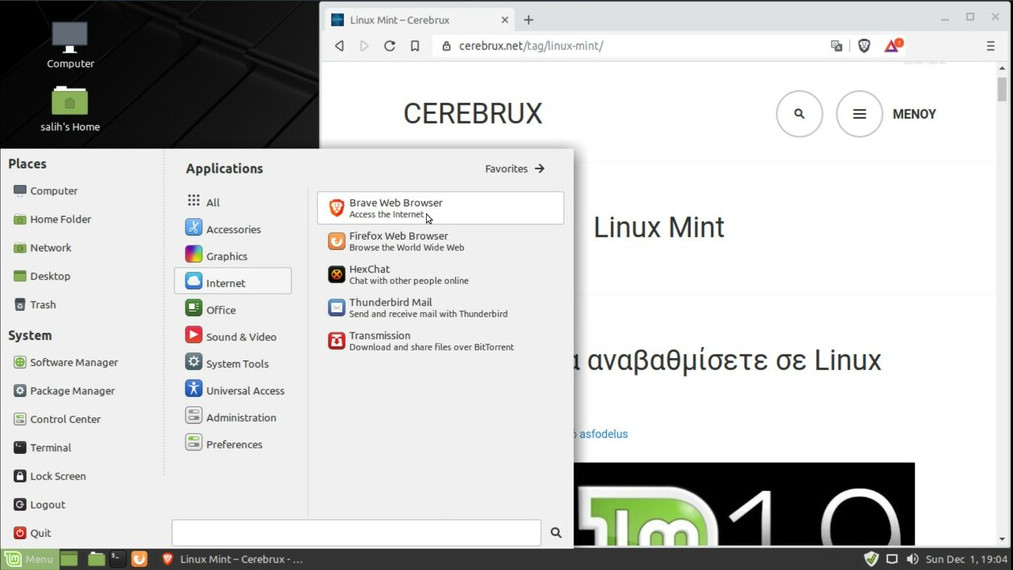
Task: Focus the menu search field
Action: point(356,533)
